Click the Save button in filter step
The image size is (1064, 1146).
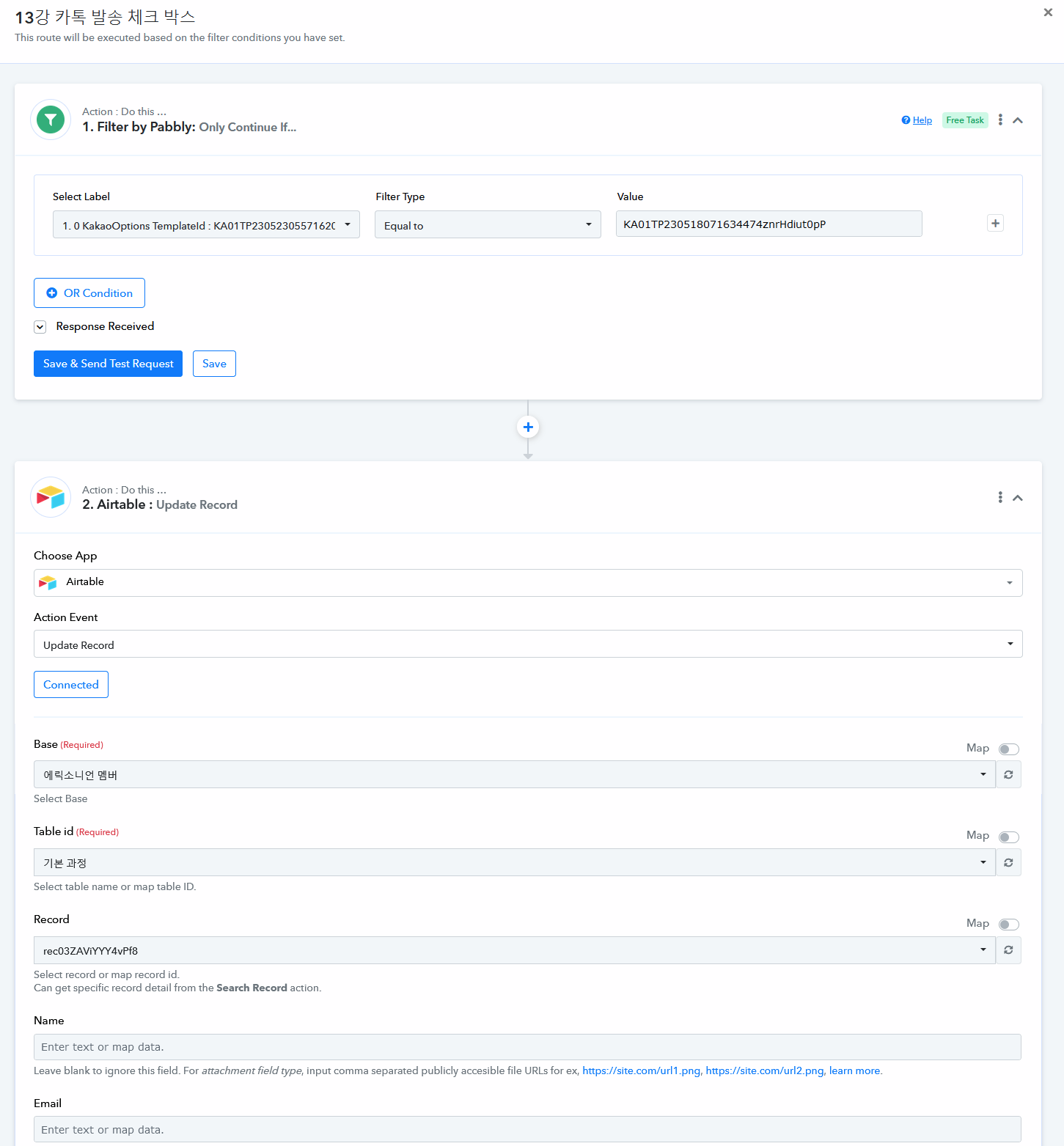[214, 364]
